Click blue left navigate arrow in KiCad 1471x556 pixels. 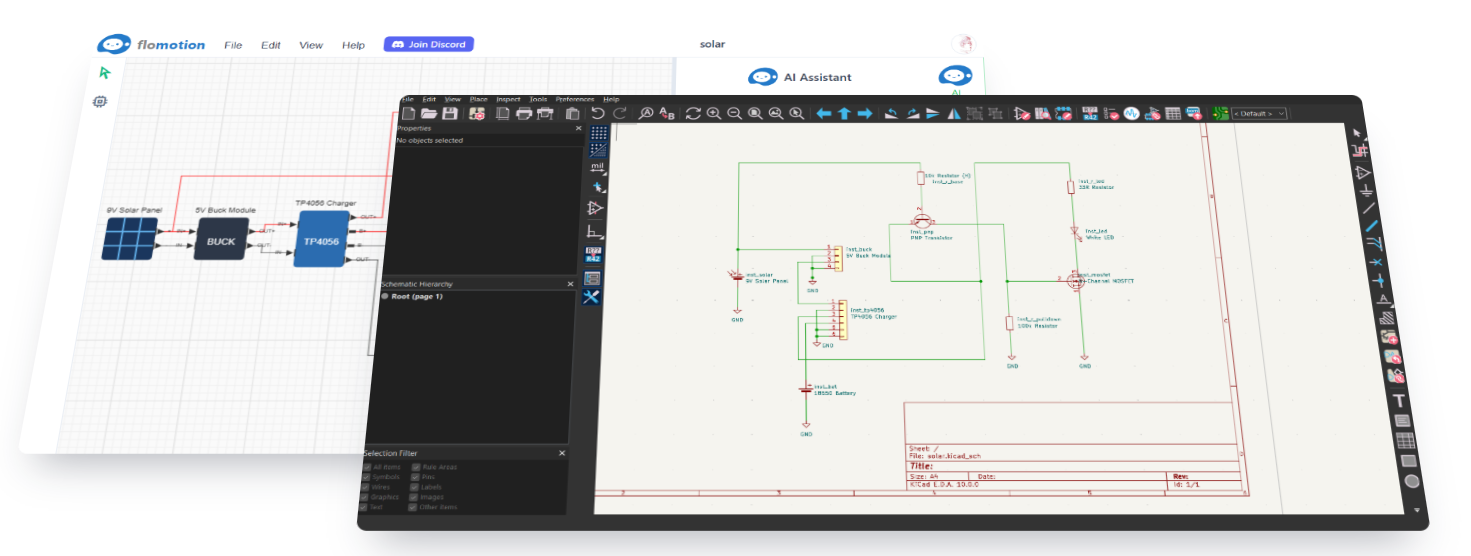click(824, 113)
